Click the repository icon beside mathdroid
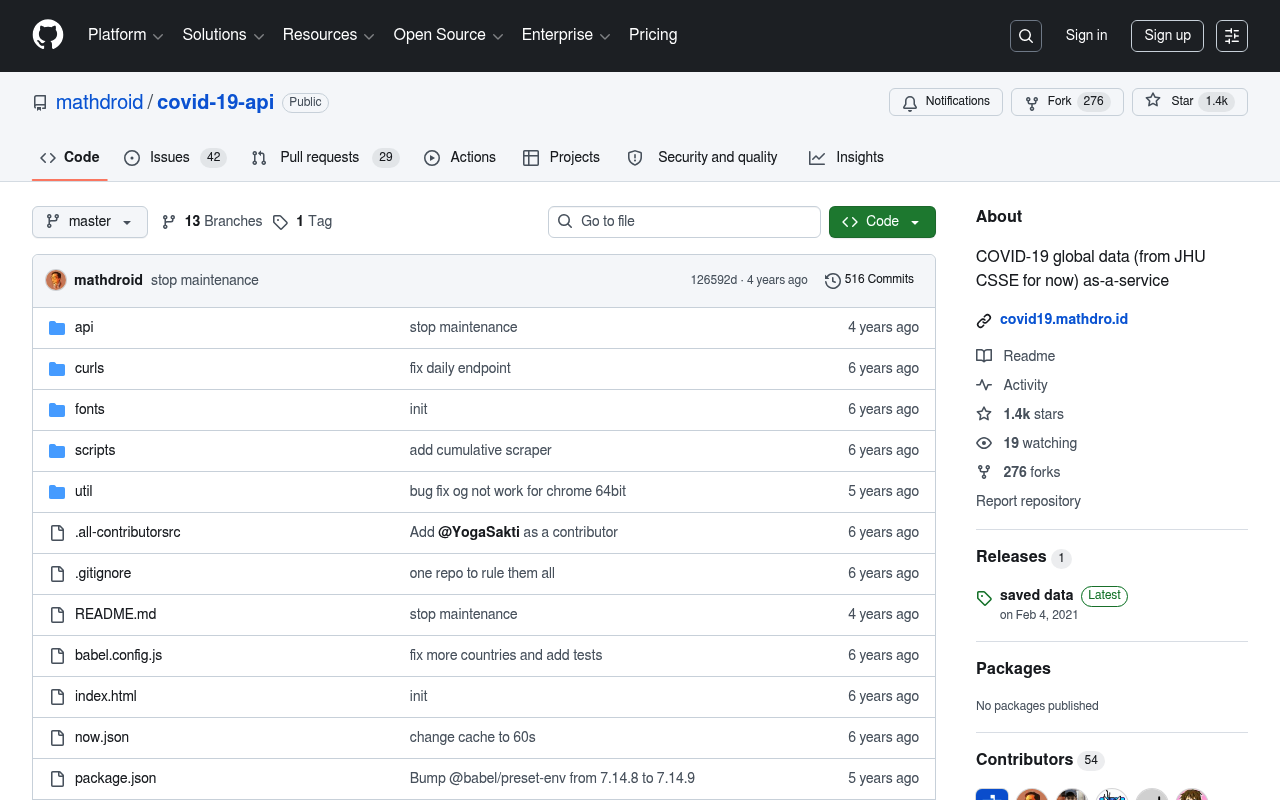 pyautogui.click(x=40, y=103)
